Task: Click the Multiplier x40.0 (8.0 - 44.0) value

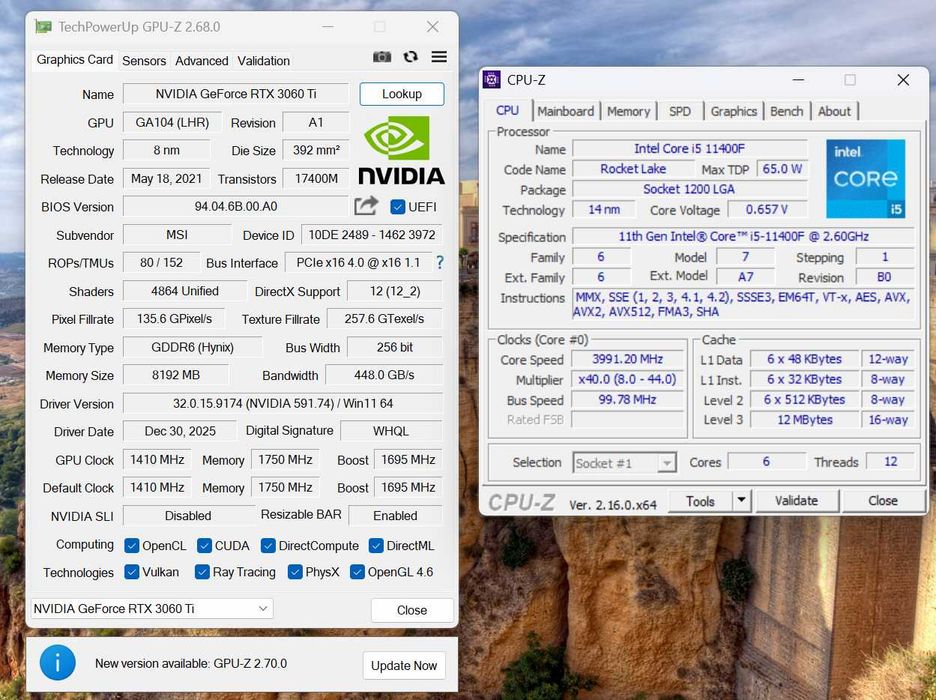Action: tap(627, 380)
